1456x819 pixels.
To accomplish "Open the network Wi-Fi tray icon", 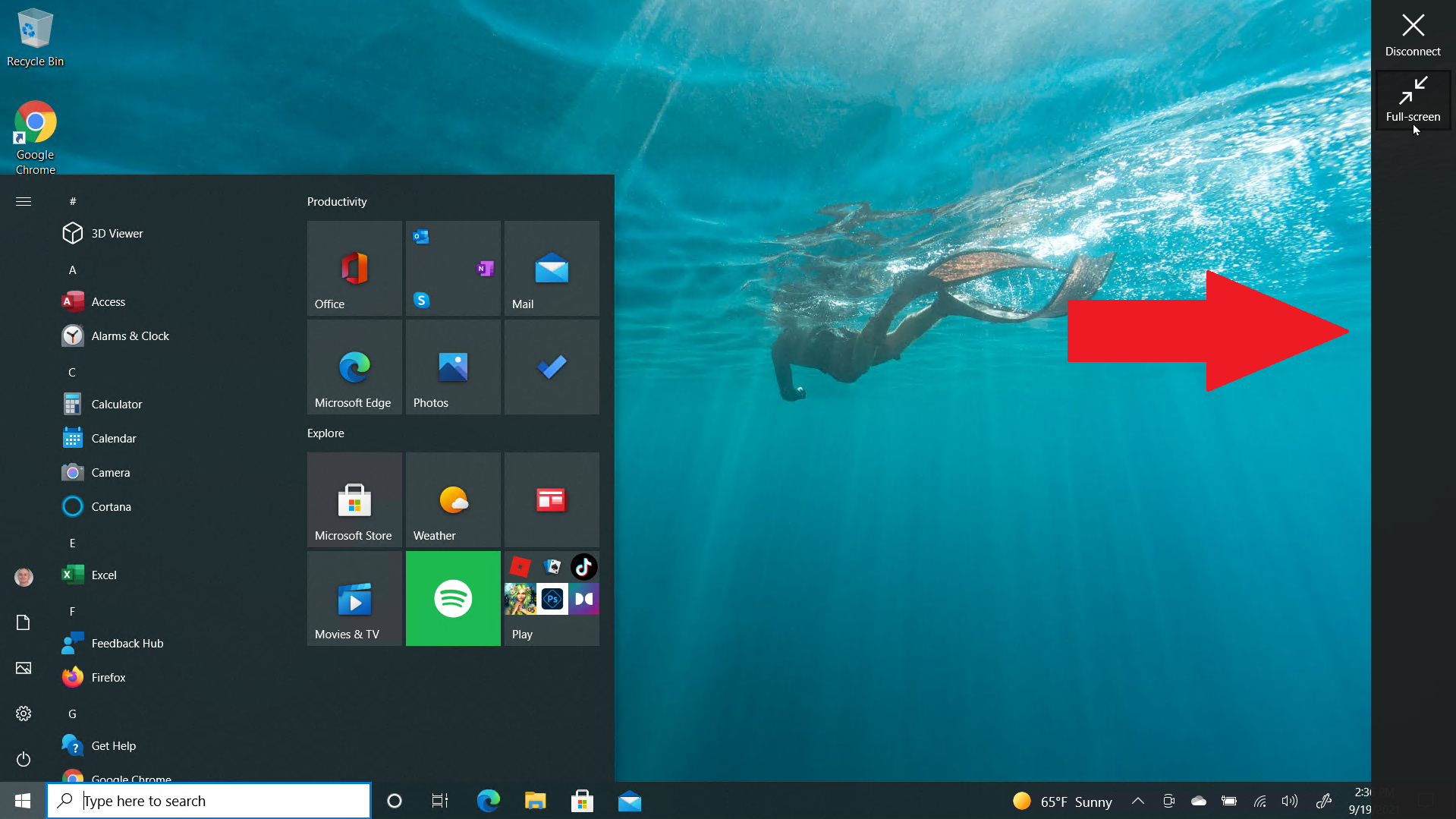I will pyautogui.click(x=1259, y=801).
